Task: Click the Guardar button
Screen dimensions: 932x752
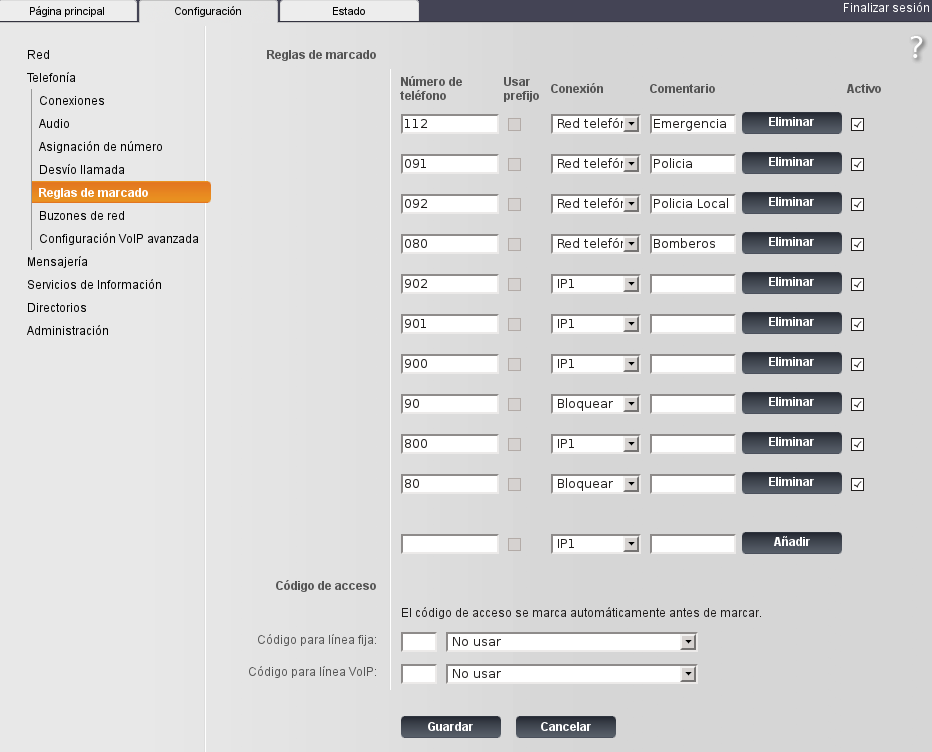Action: tap(450, 727)
